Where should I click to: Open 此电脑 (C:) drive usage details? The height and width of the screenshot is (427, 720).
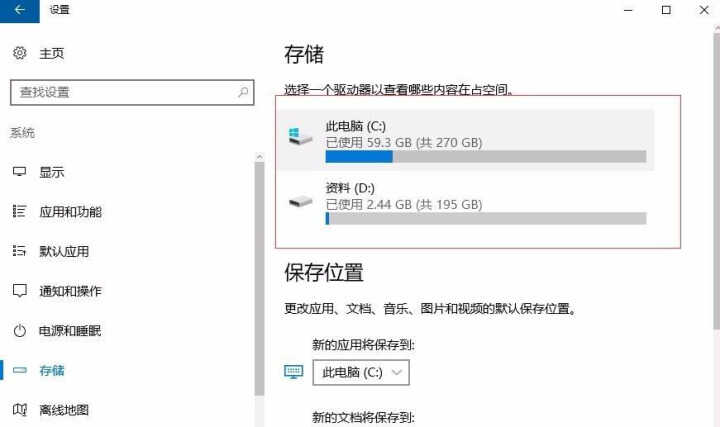(x=466, y=140)
